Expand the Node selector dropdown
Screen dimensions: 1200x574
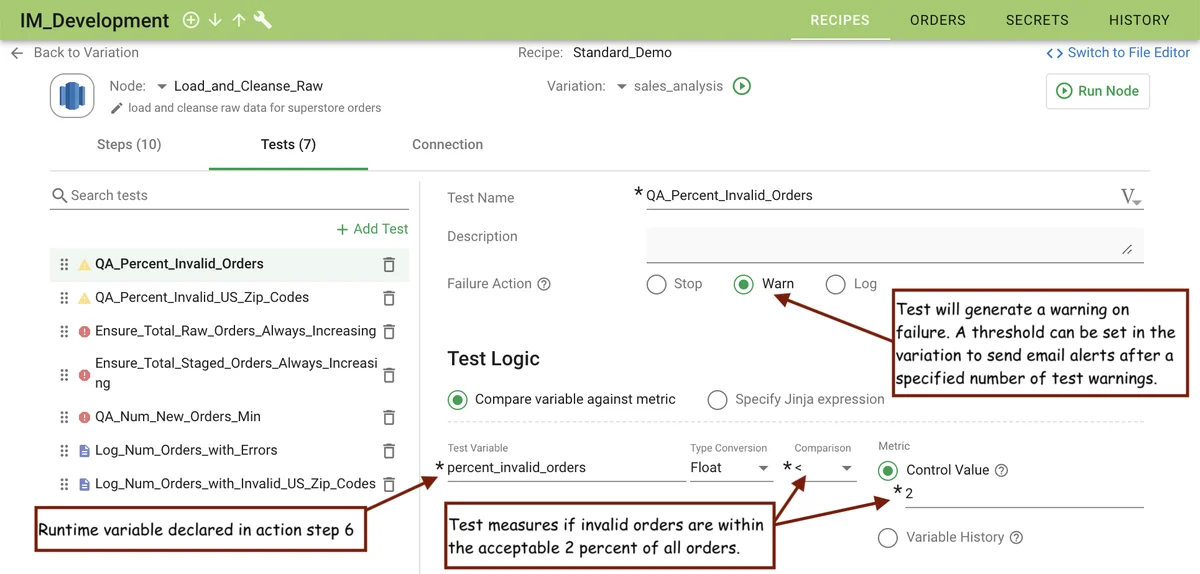[162, 87]
